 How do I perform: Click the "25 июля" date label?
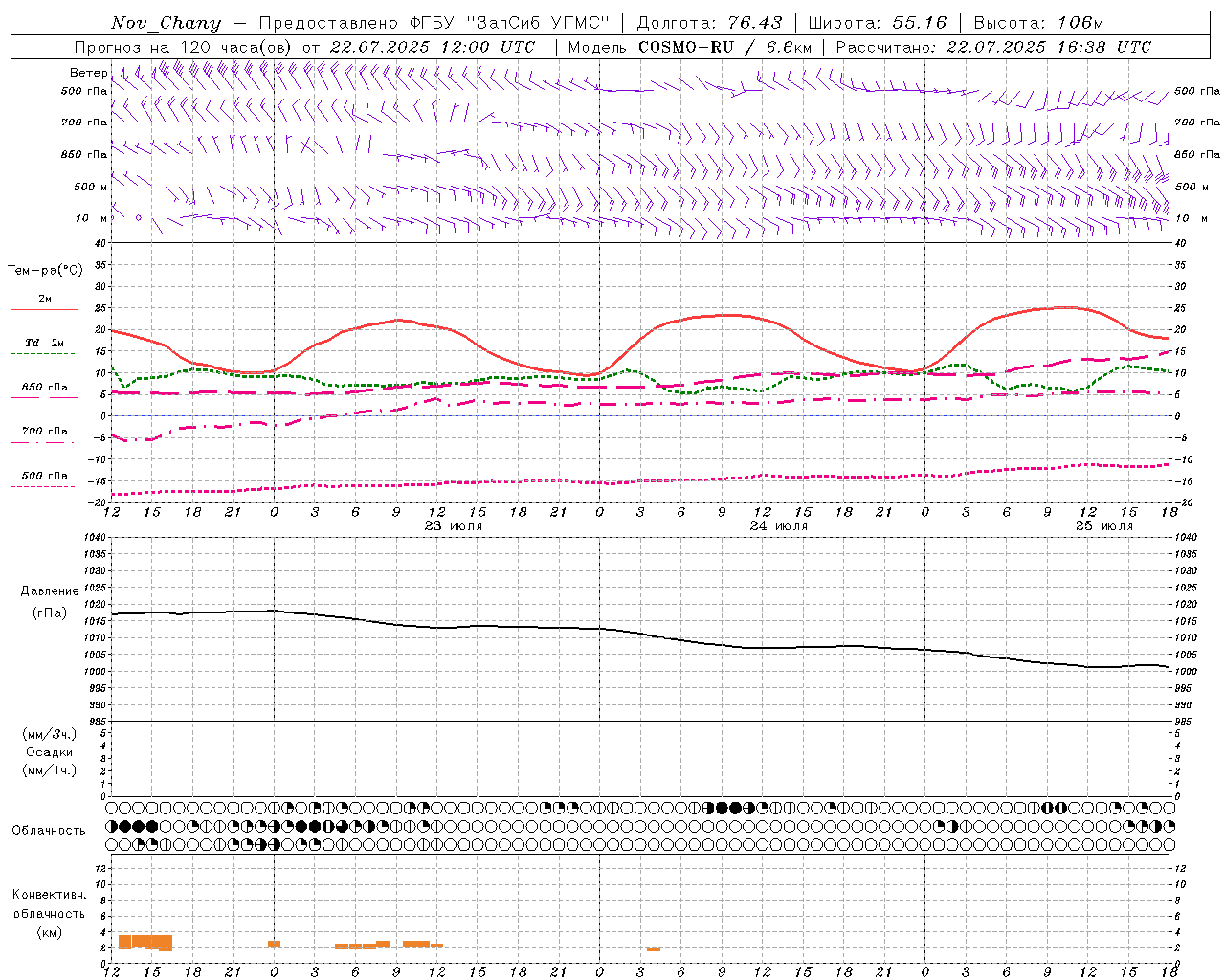tap(1103, 526)
